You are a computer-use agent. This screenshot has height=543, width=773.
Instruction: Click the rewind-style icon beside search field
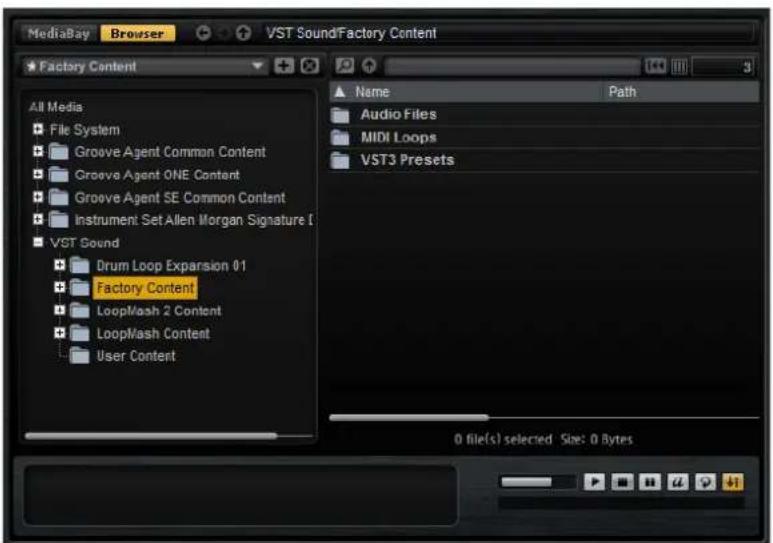click(655, 66)
